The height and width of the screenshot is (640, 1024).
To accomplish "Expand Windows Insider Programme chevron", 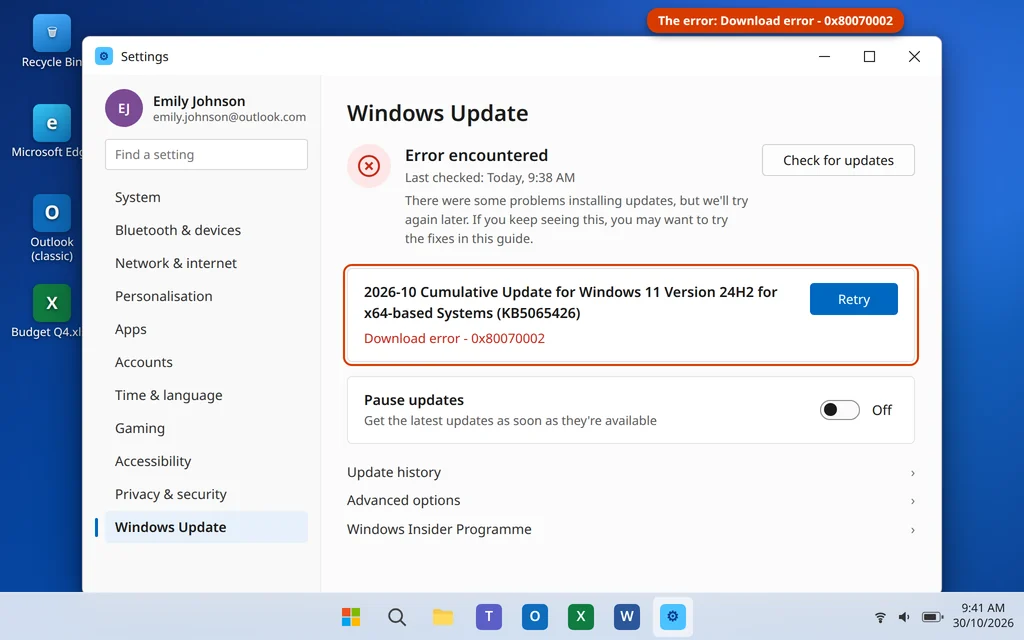I will (912, 530).
